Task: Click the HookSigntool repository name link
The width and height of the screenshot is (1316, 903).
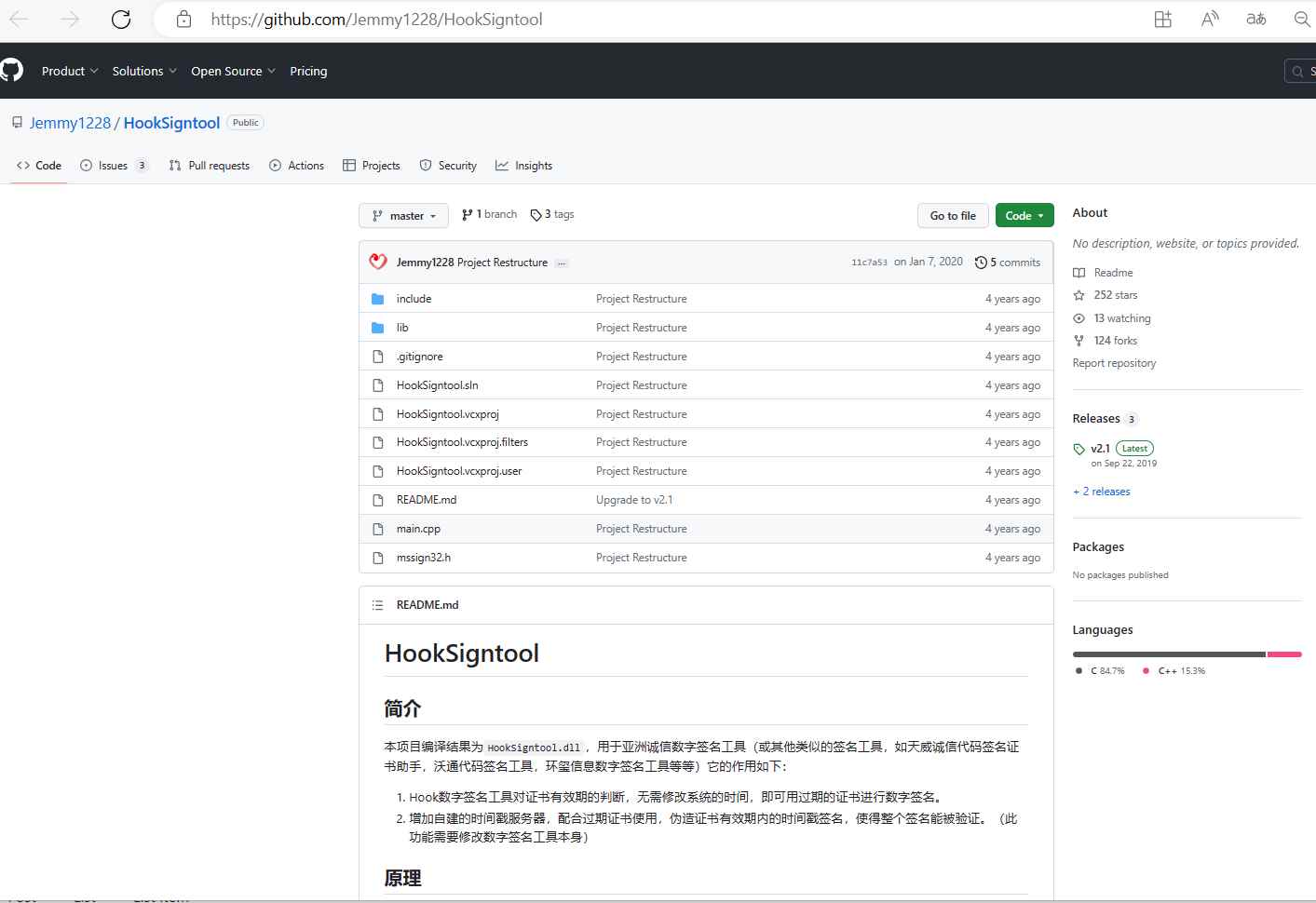Action: 171,123
